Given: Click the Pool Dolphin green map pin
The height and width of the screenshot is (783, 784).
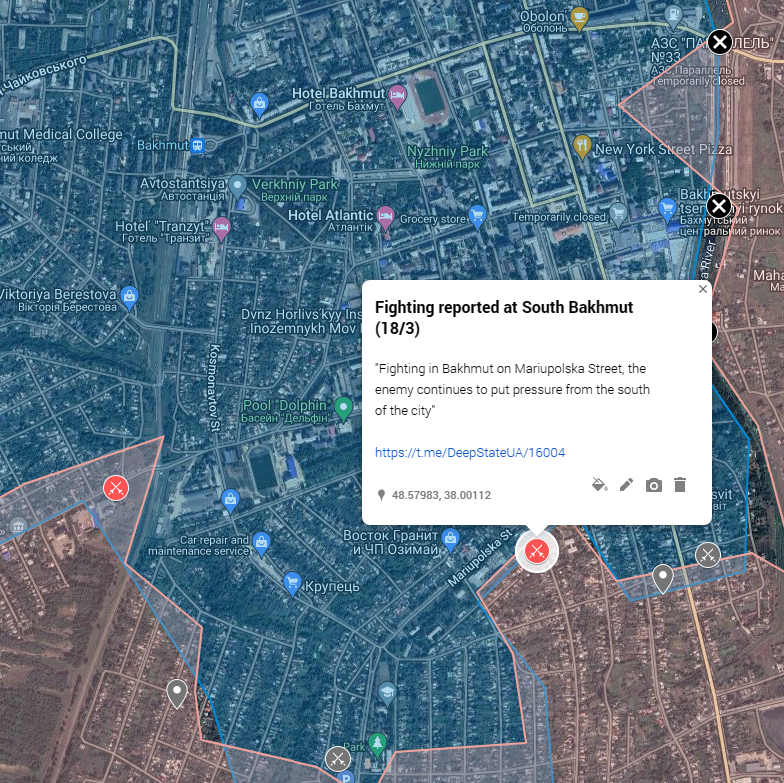Looking at the screenshot, I should coord(344,409).
